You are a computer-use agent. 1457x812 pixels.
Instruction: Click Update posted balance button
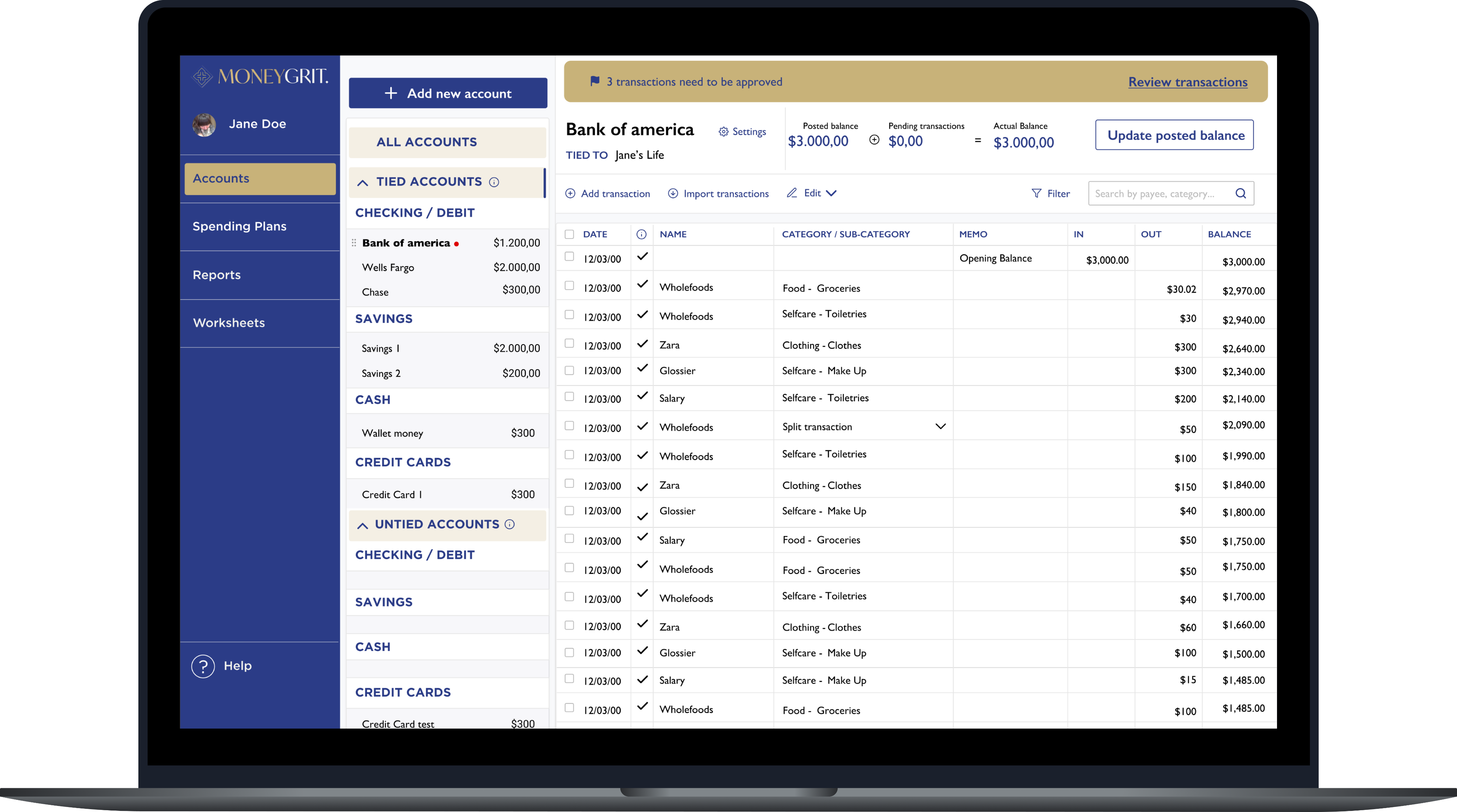coord(1174,135)
